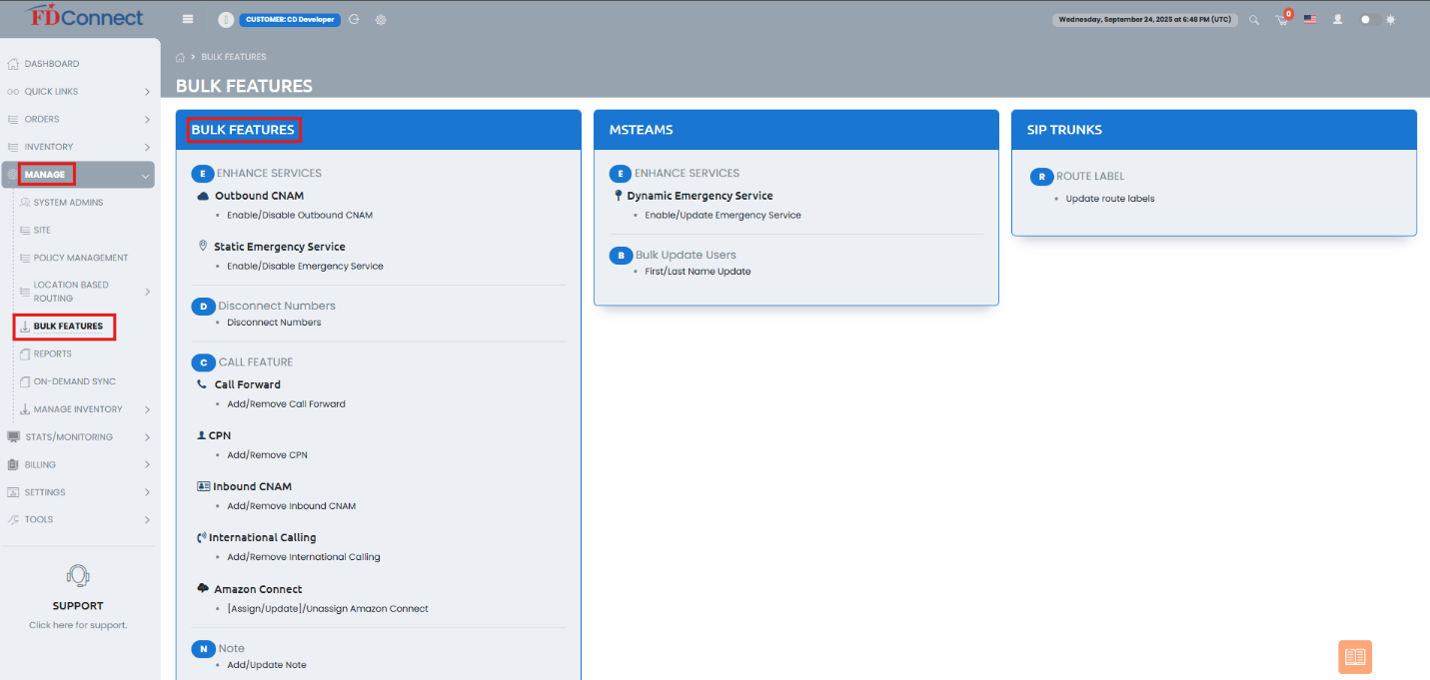
Task: Open Dashboard in the sidebar
Action: (x=52, y=64)
